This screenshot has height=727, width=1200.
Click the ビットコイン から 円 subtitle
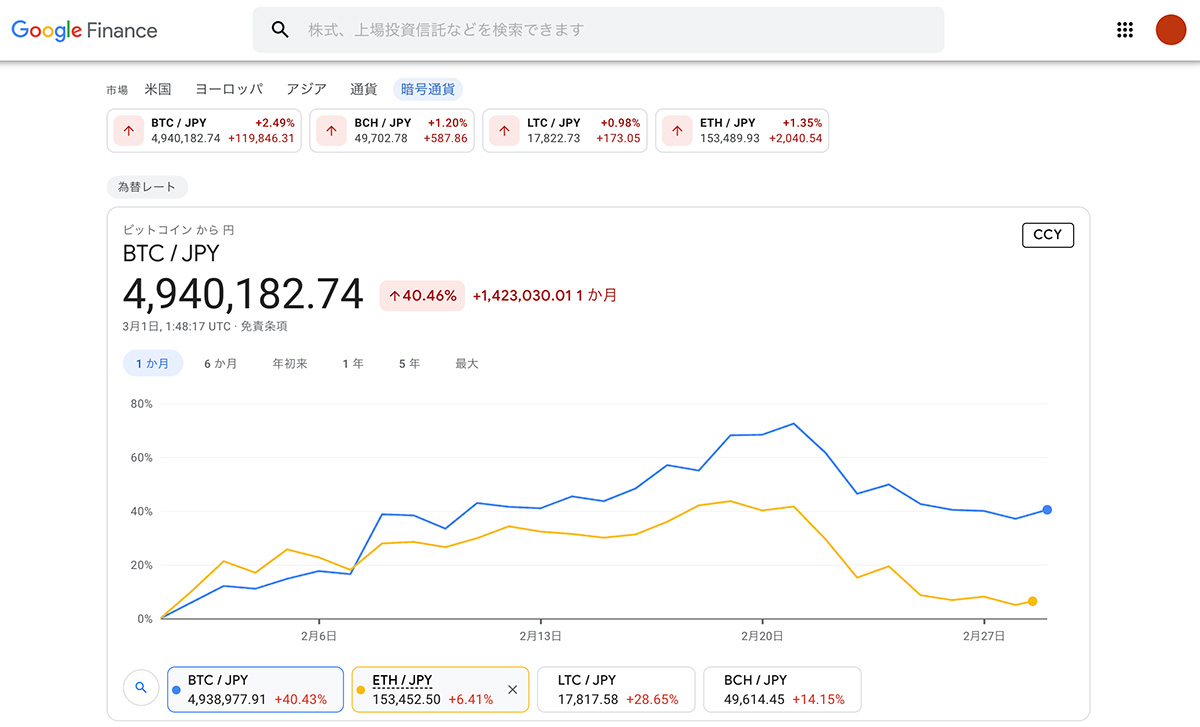[x=178, y=230]
